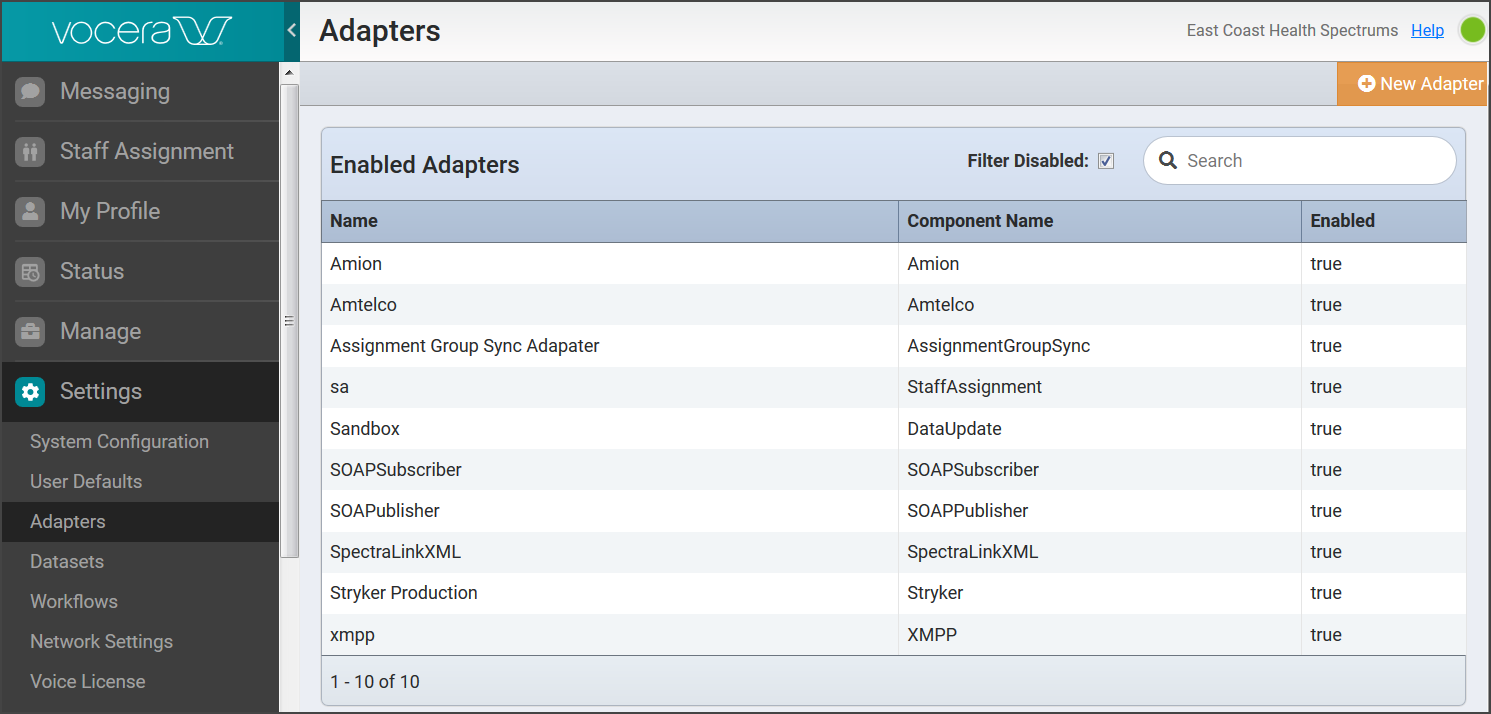This screenshot has width=1491, height=714.
Task: Open the Help link
Action: coord(1427,31)
